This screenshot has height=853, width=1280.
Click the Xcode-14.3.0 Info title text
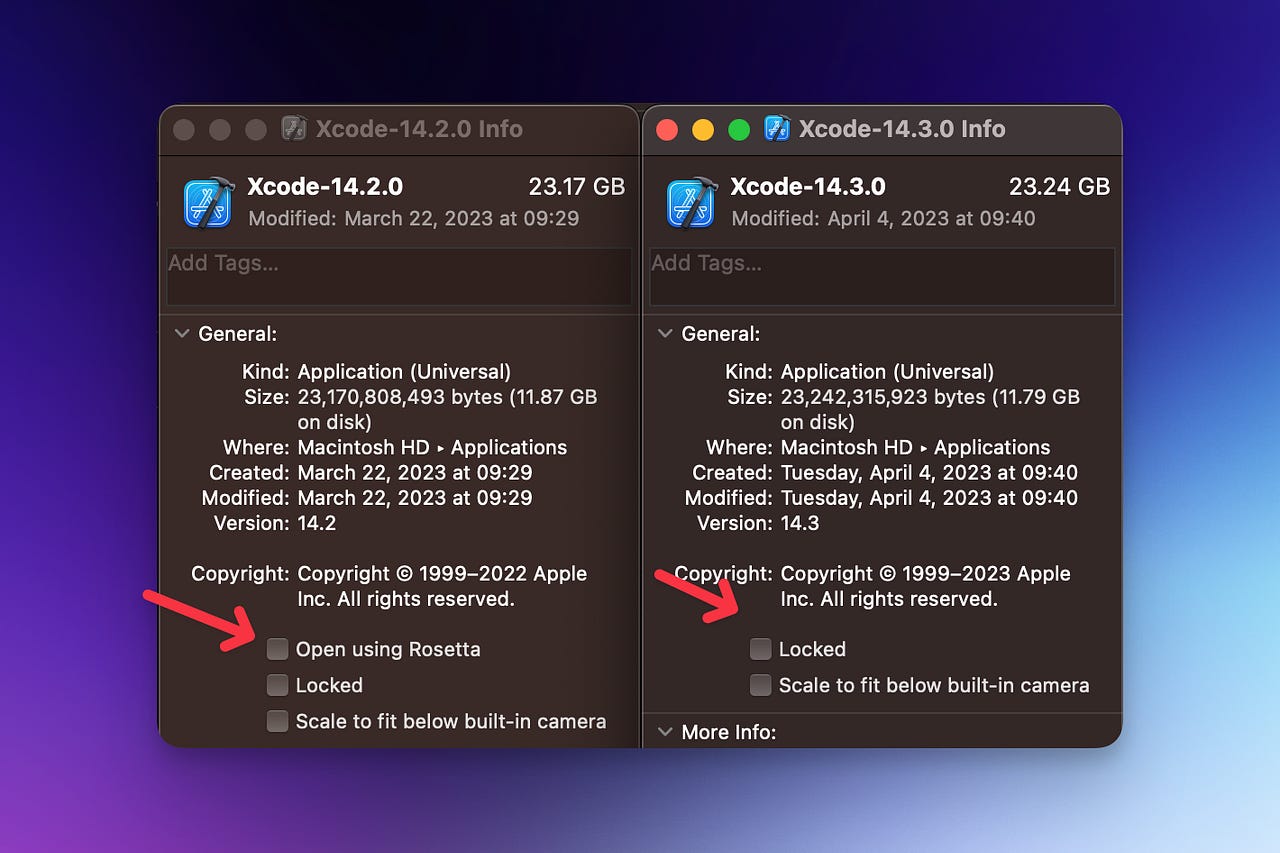pyautogui.click(x=902, y=129)
